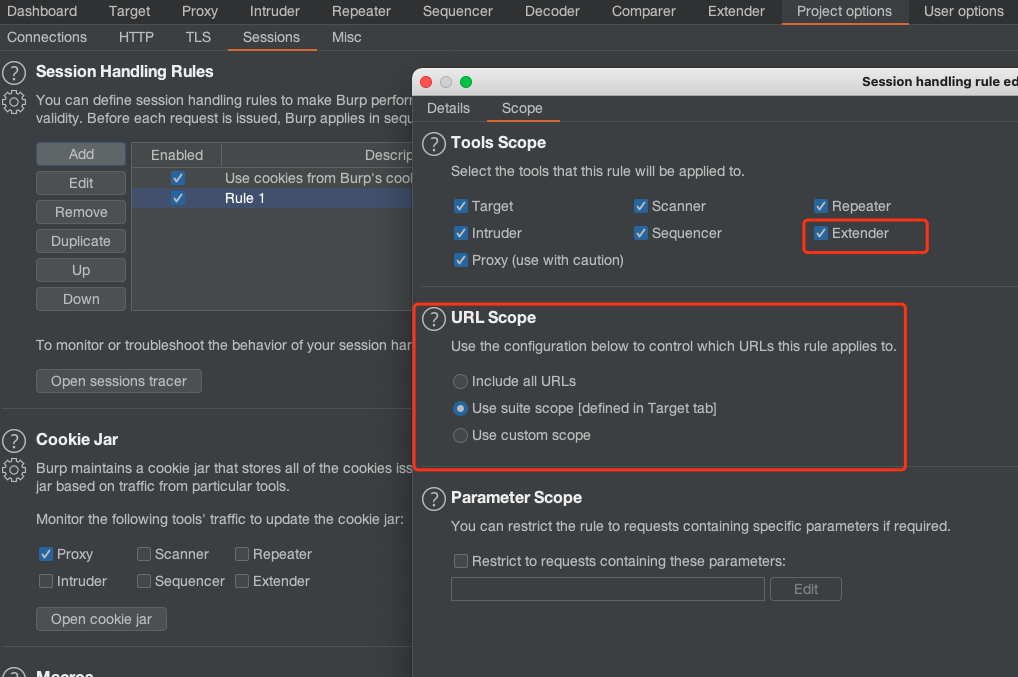
Task: Select the Include all URLs option
Action: [460, 381]
